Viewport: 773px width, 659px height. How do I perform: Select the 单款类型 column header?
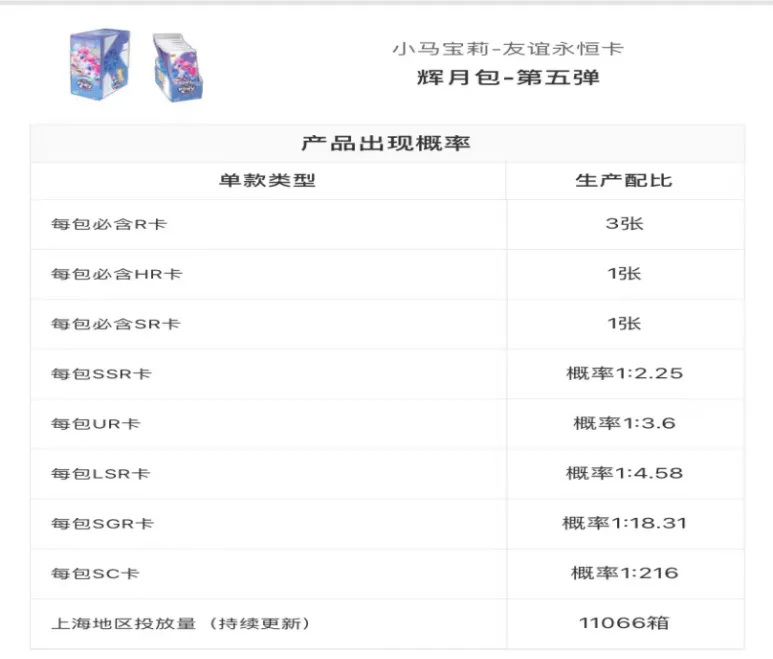pyautogui.click(x=267, y=180)
